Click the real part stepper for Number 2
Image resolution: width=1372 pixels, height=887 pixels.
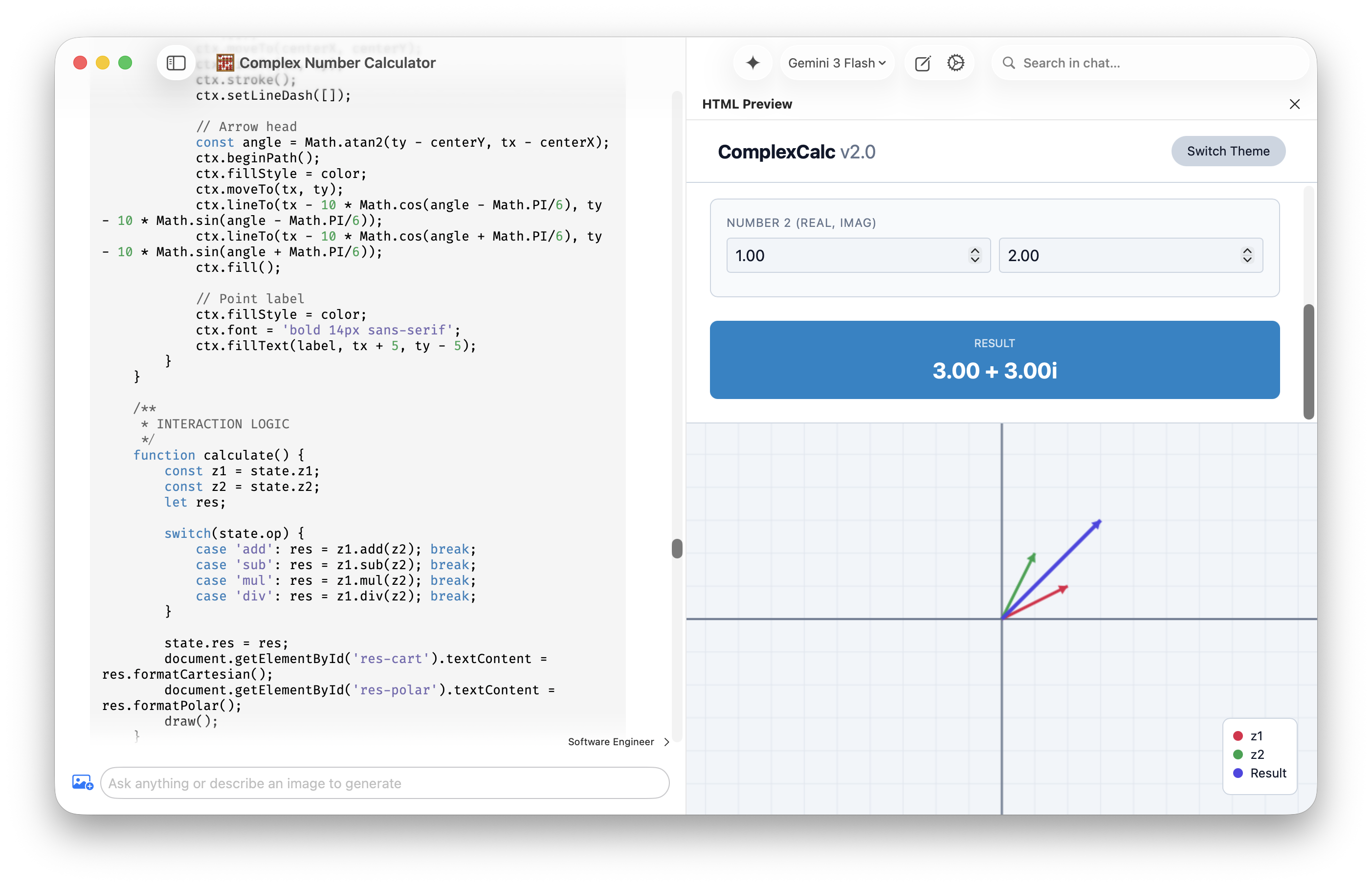pos(974,255)
